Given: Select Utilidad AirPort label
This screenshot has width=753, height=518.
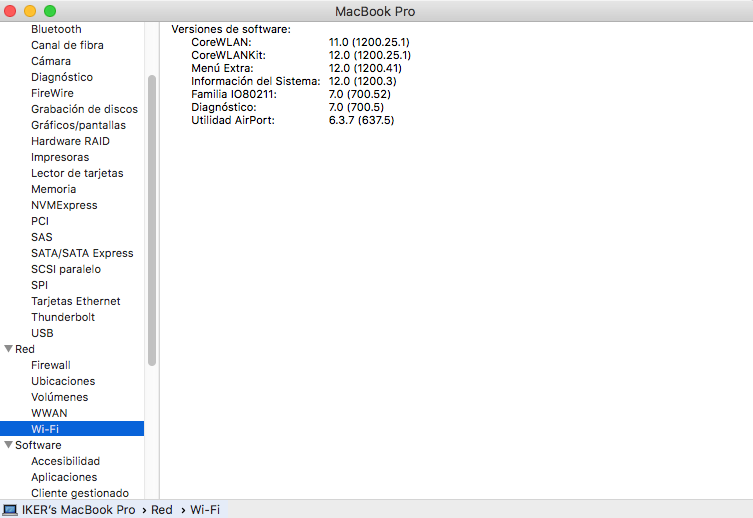Looking at the screenshot, I should (233, 120).
